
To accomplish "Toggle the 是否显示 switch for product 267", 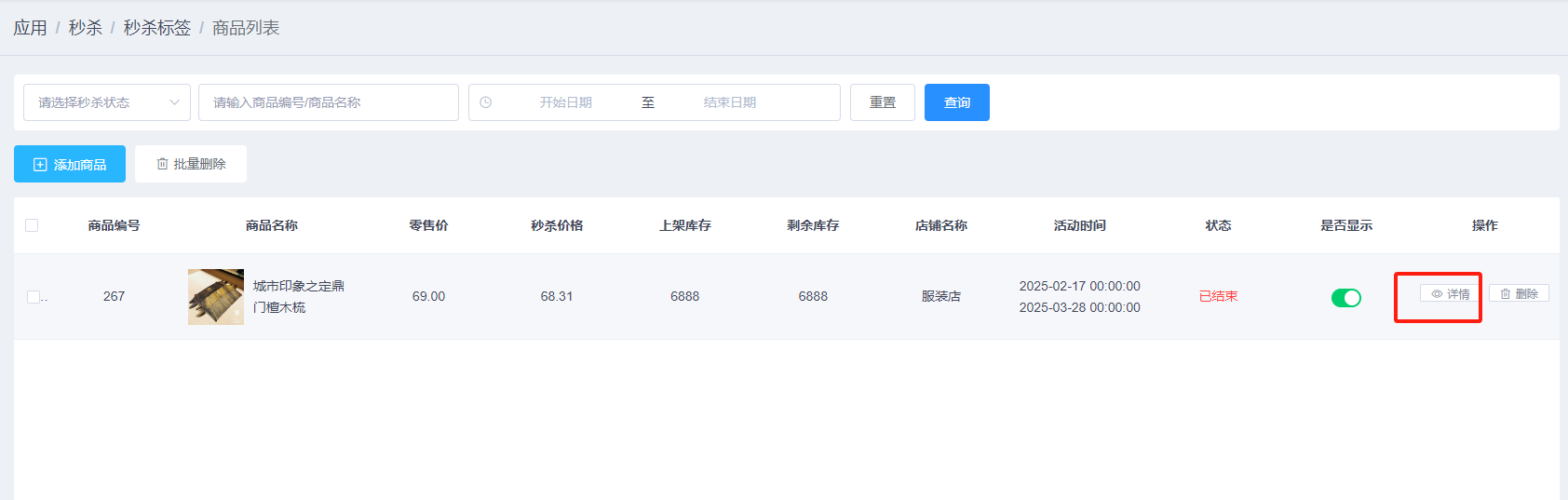I will [x=1345, y=298].
